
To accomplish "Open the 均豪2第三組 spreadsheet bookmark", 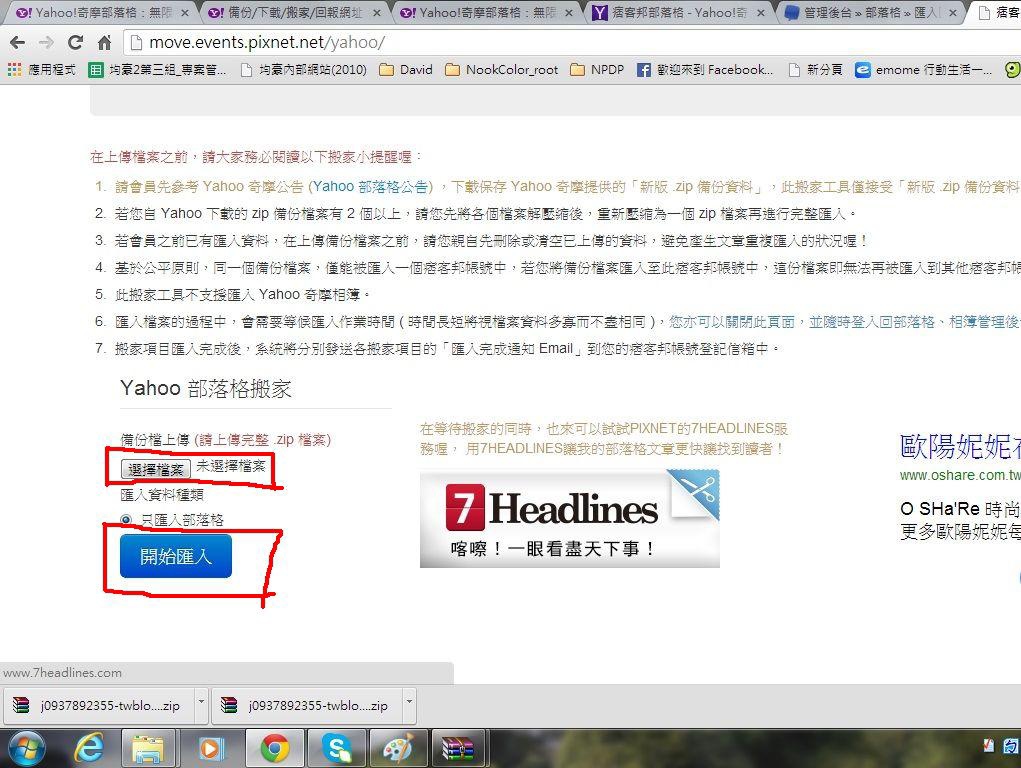I will coord(156,70).
